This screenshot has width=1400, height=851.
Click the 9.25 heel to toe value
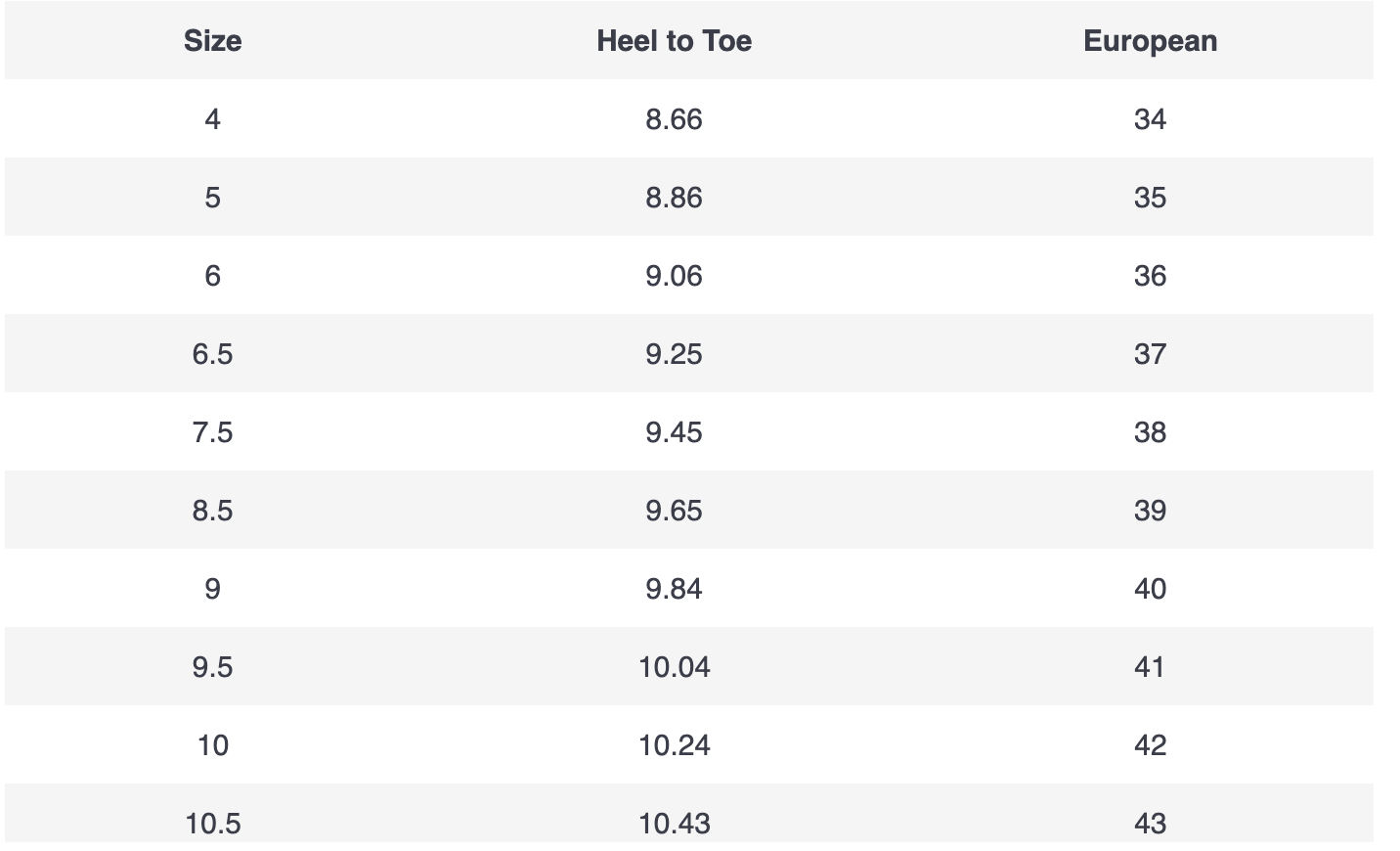(x=674, y=354)
